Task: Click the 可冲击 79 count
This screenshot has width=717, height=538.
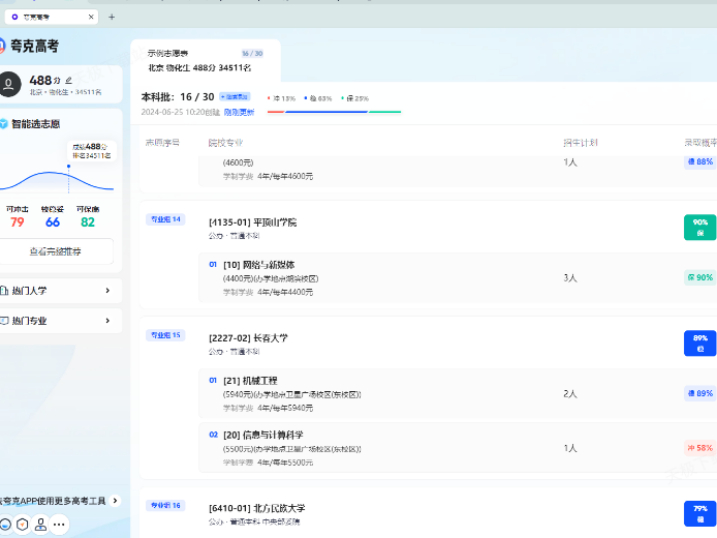Action: pyautogui.click(x=17, y=217)
